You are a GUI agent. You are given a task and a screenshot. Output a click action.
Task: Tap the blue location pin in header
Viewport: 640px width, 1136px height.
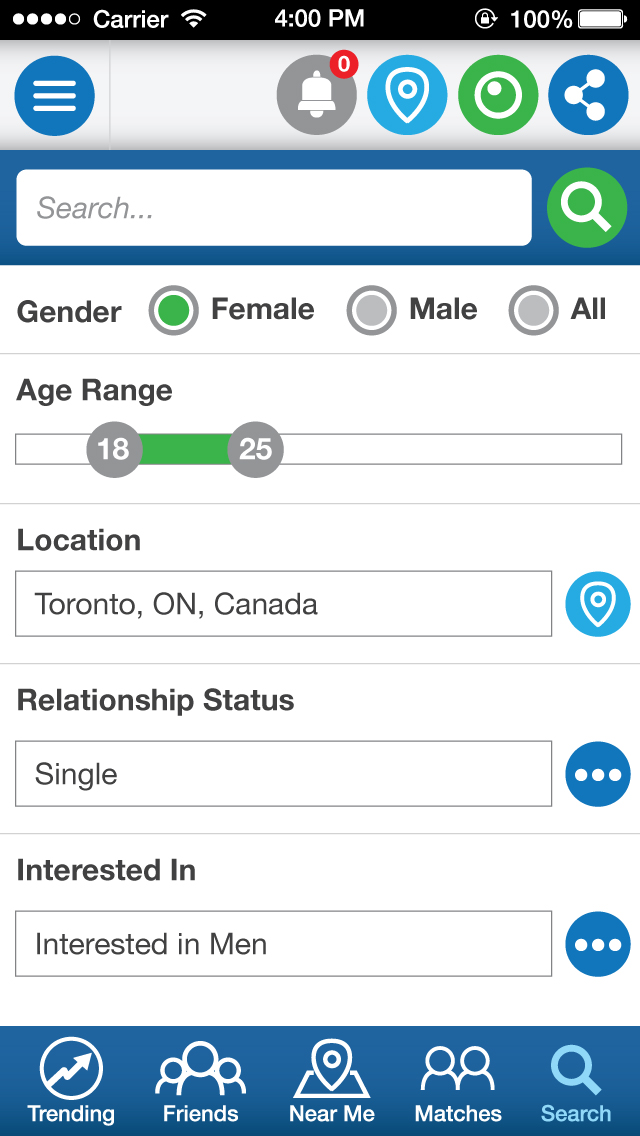pos(407,96)
